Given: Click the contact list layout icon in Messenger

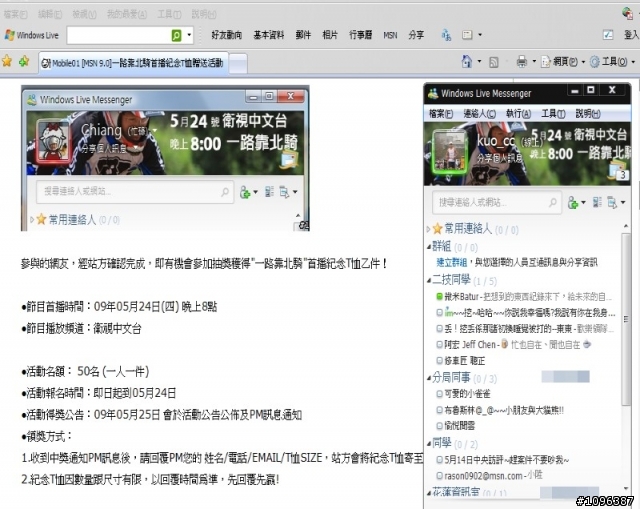Looking at the screenshot, I should coord(597,202).
